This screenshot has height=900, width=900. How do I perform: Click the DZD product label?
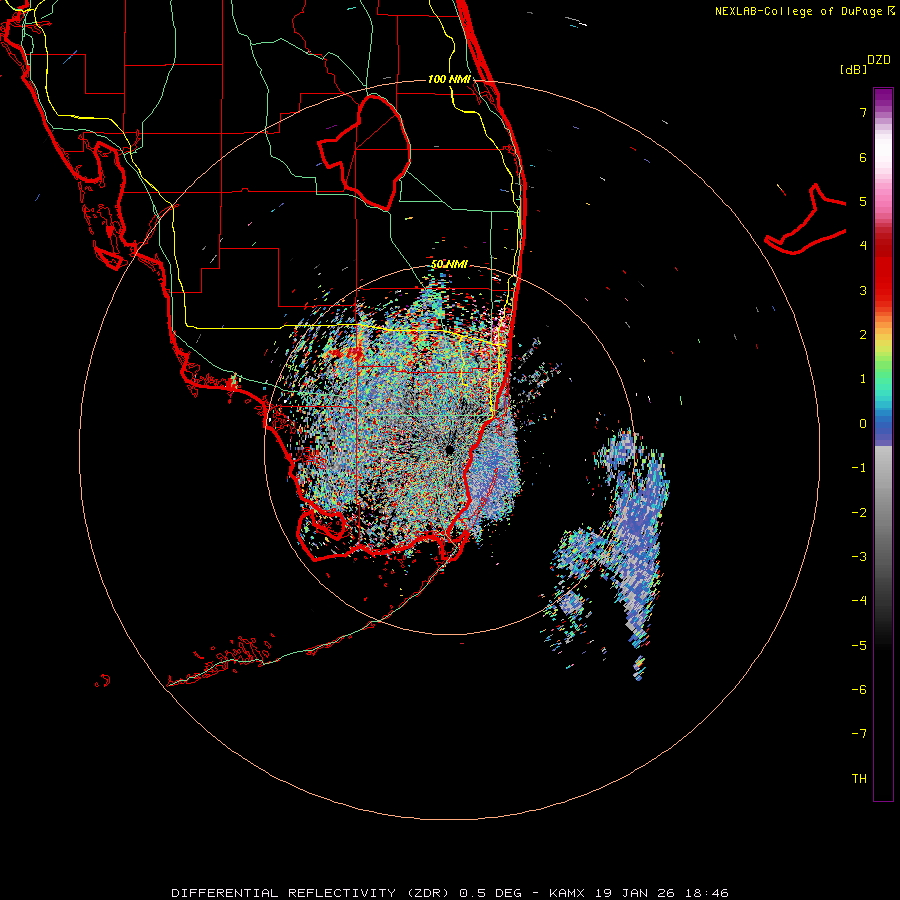click(879, 60)
